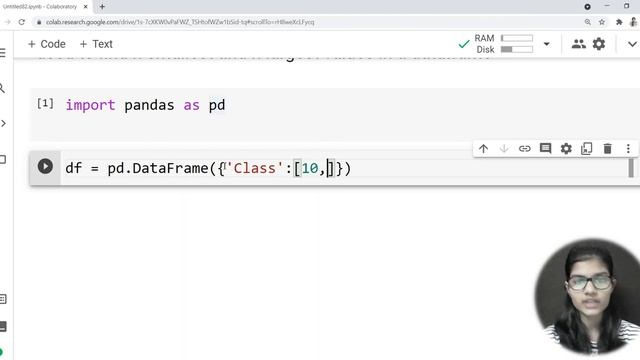Open the command palette sidebar icon

[x=3, y=299]
